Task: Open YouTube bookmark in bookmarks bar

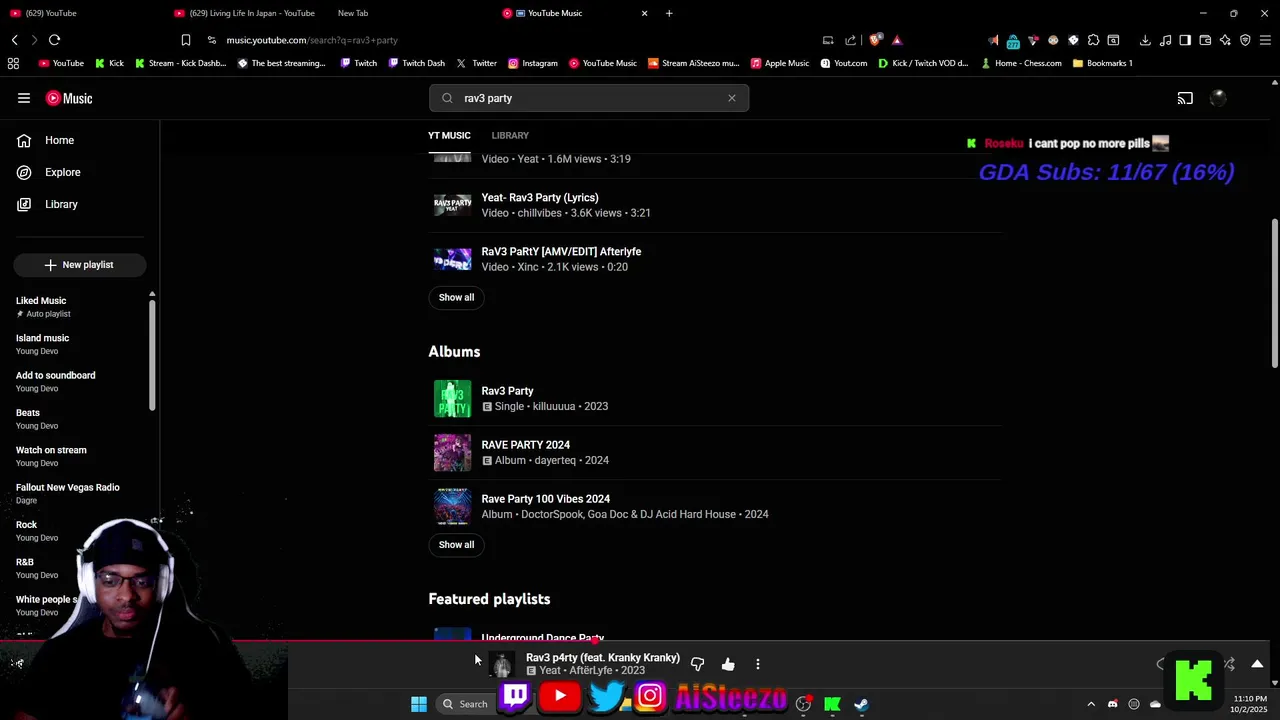Action: coord(61,63)
